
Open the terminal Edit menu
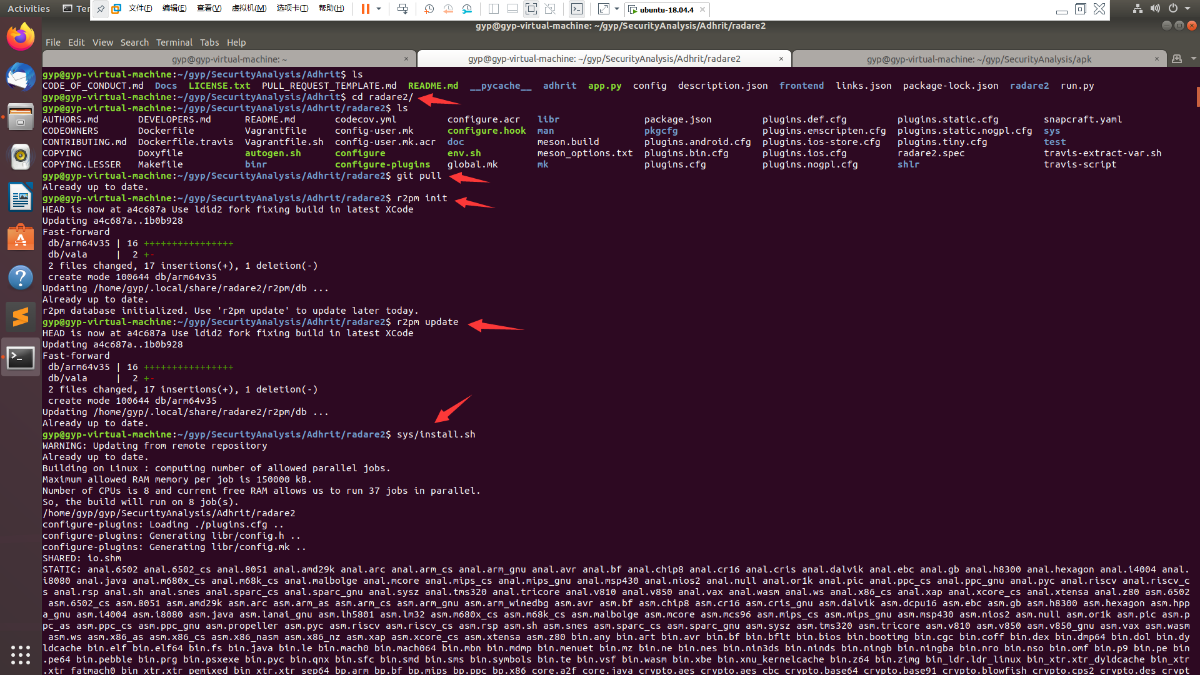77,43
